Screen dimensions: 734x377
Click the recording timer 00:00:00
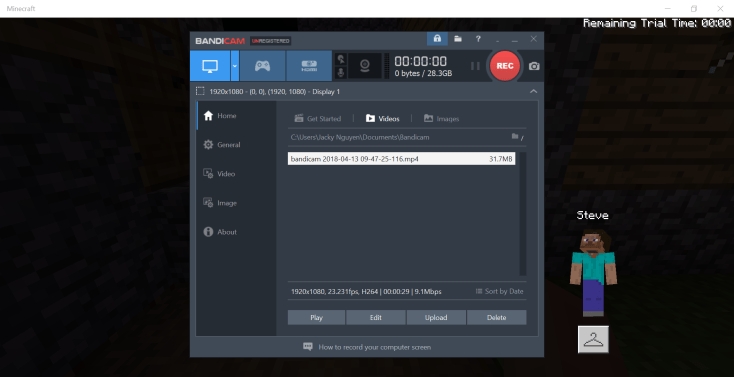click(420, 61)
